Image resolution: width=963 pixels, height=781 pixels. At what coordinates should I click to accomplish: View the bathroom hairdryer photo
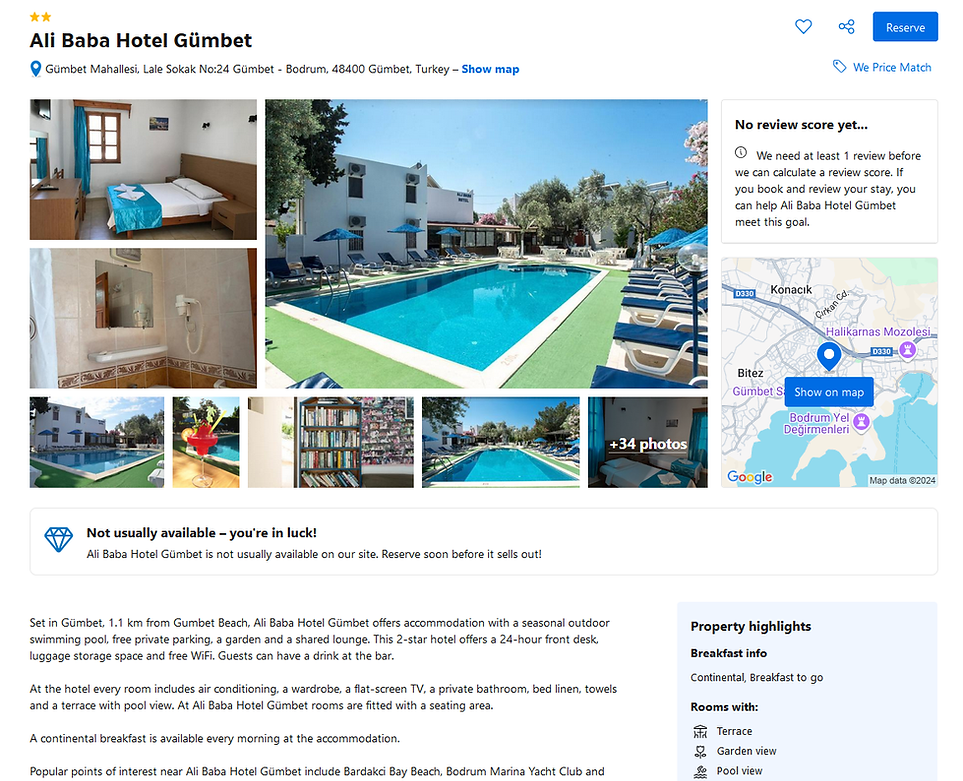[x=143, y=318]
